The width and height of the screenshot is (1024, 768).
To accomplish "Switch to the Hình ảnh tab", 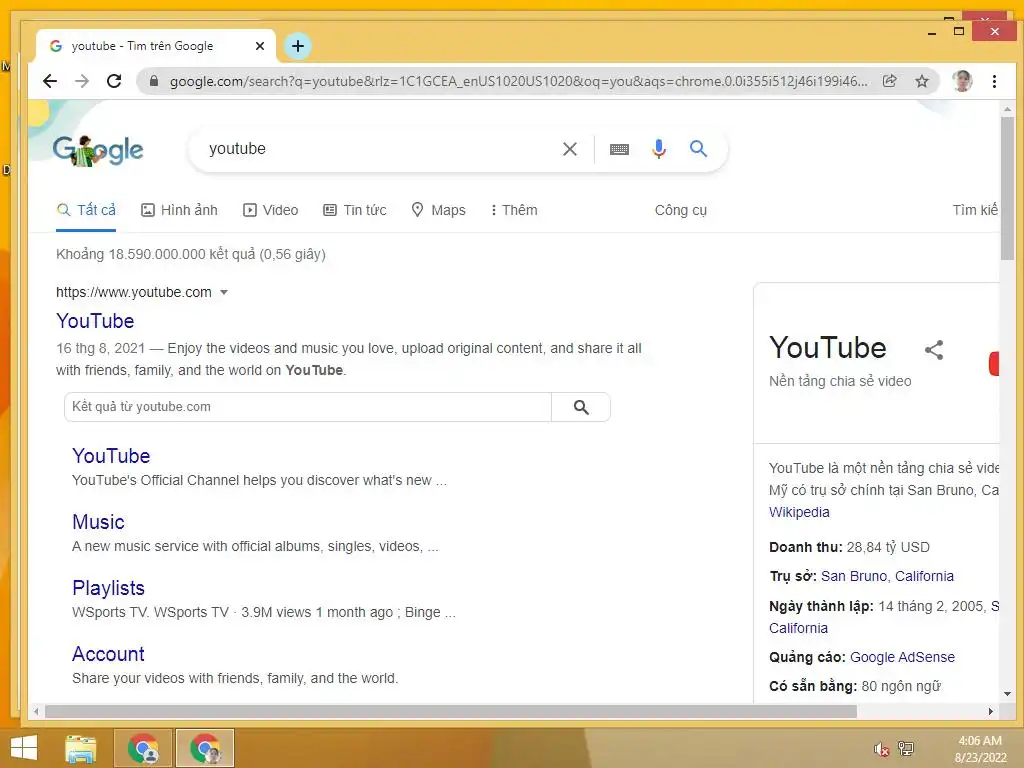I will click(180, 210).
